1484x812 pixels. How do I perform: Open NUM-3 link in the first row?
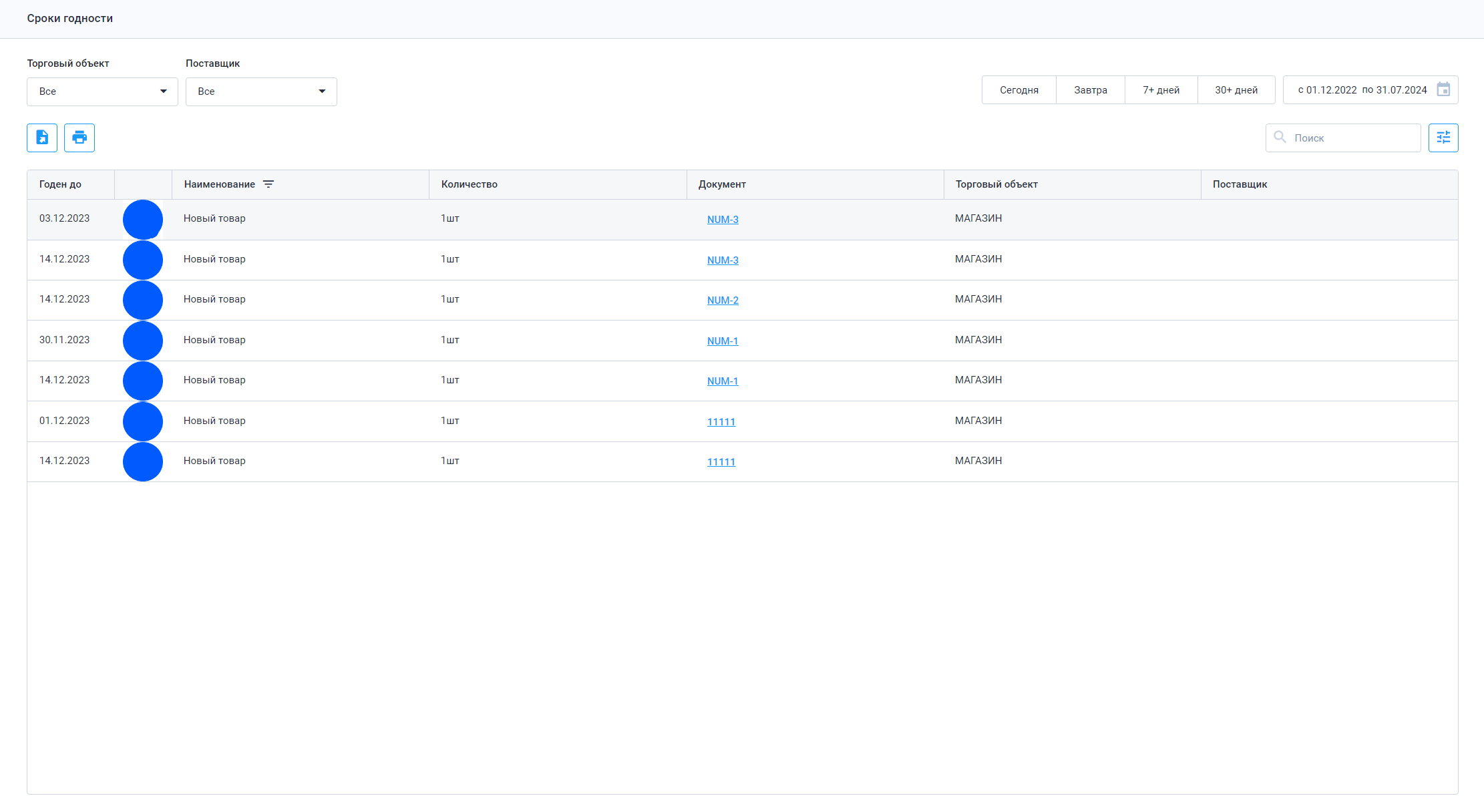click(723, 220)
